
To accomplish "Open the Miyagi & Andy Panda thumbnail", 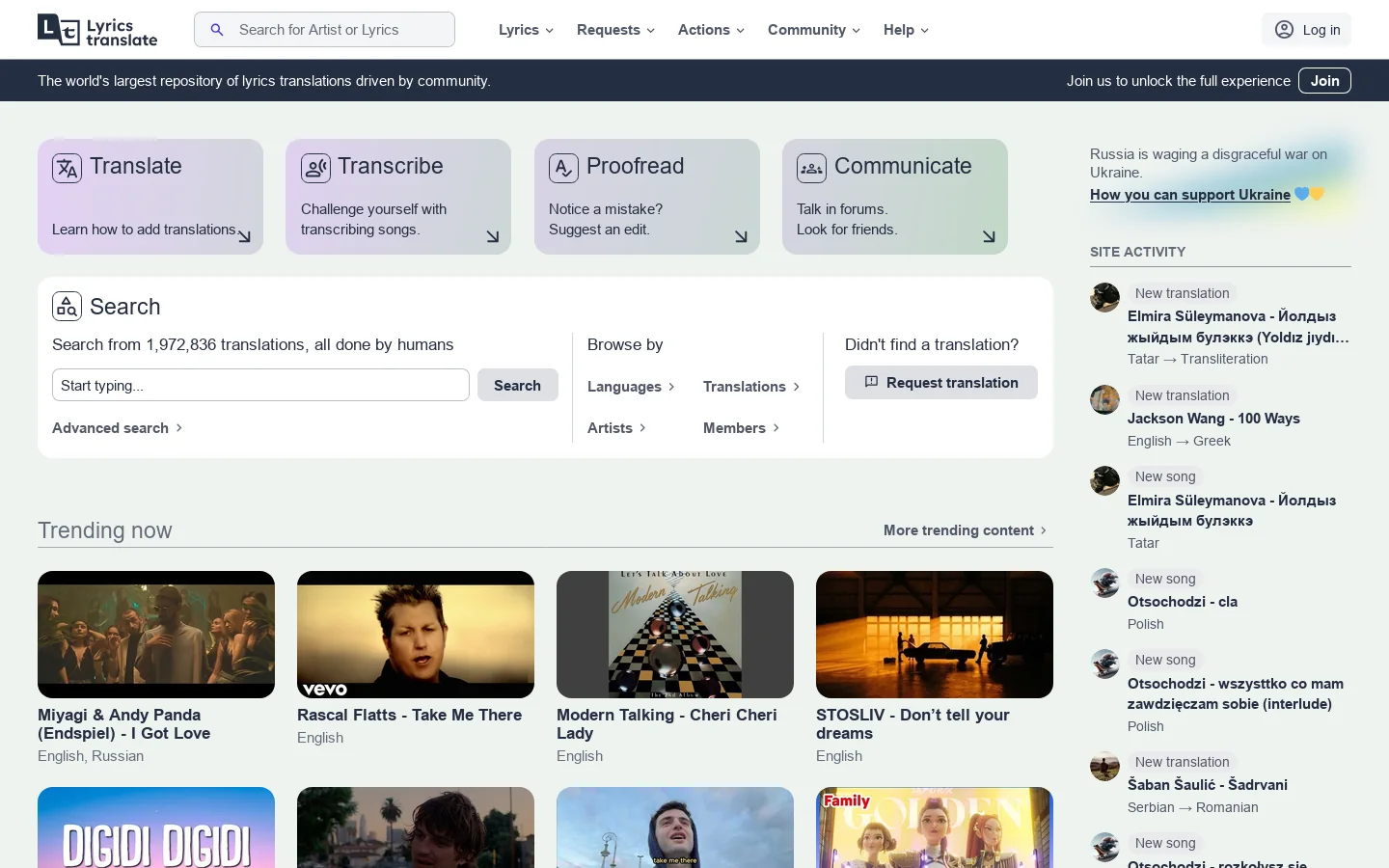I will pos(156,635).
